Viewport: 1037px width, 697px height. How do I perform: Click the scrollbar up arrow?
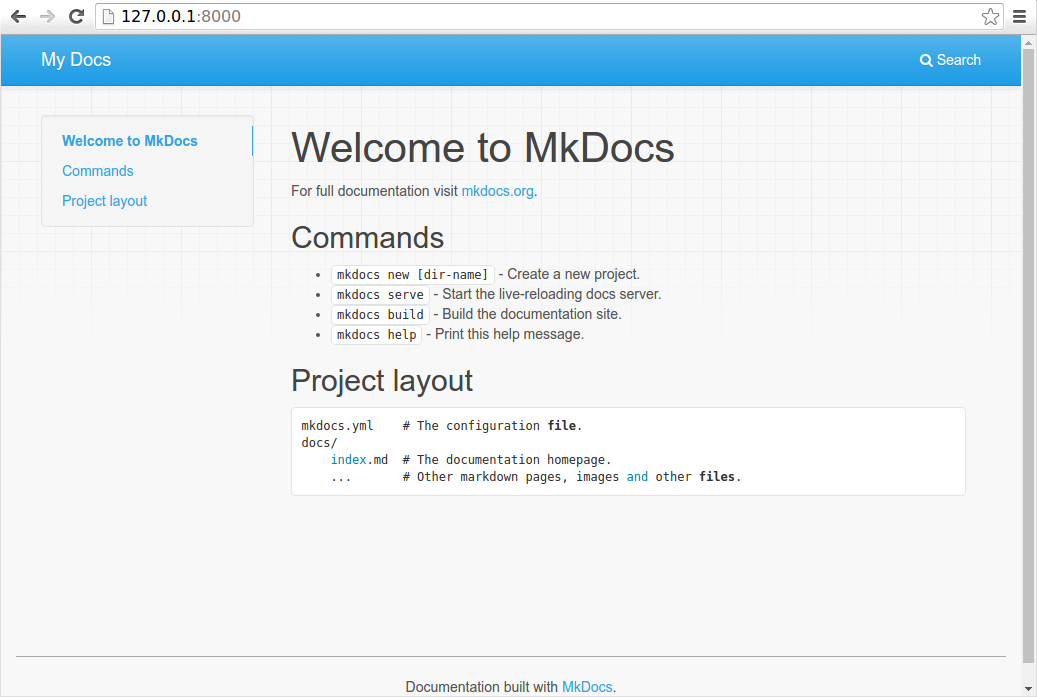tap(1029, 42)
